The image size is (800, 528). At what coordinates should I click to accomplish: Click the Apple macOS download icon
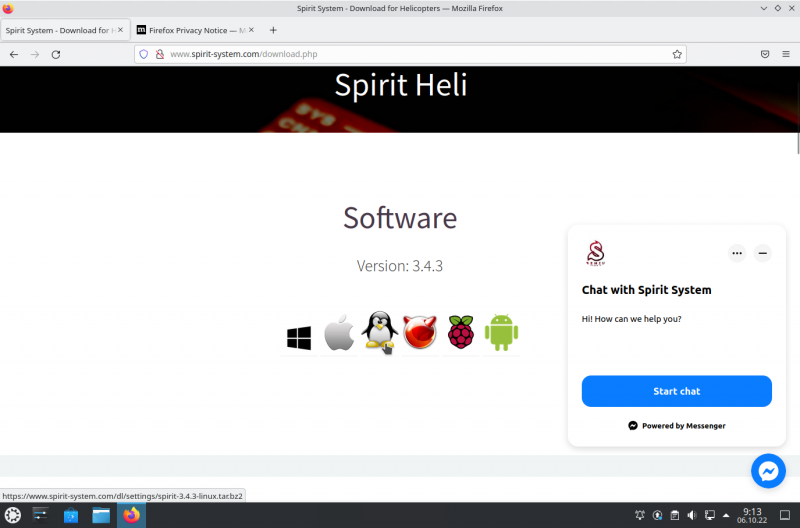point(339,333)
